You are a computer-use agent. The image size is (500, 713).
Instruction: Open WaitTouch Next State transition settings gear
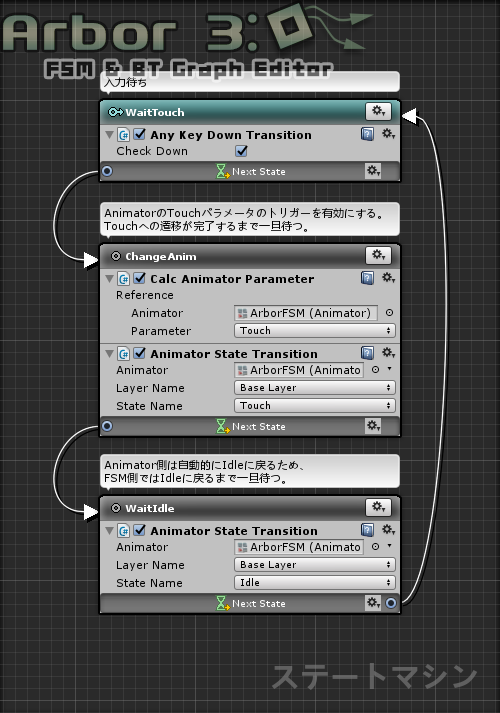(x=373, y=171)
